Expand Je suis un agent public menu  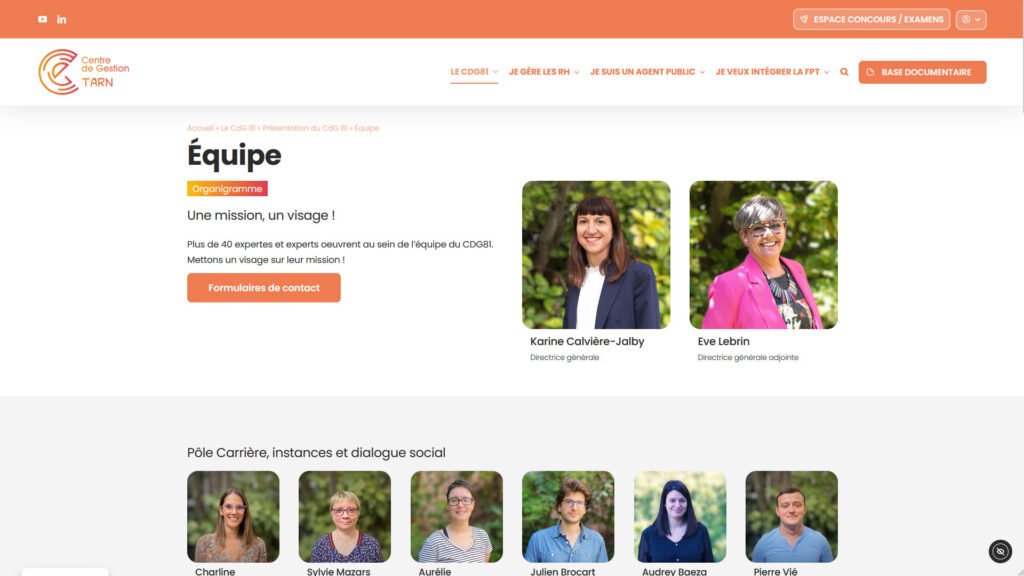(647, 72)
